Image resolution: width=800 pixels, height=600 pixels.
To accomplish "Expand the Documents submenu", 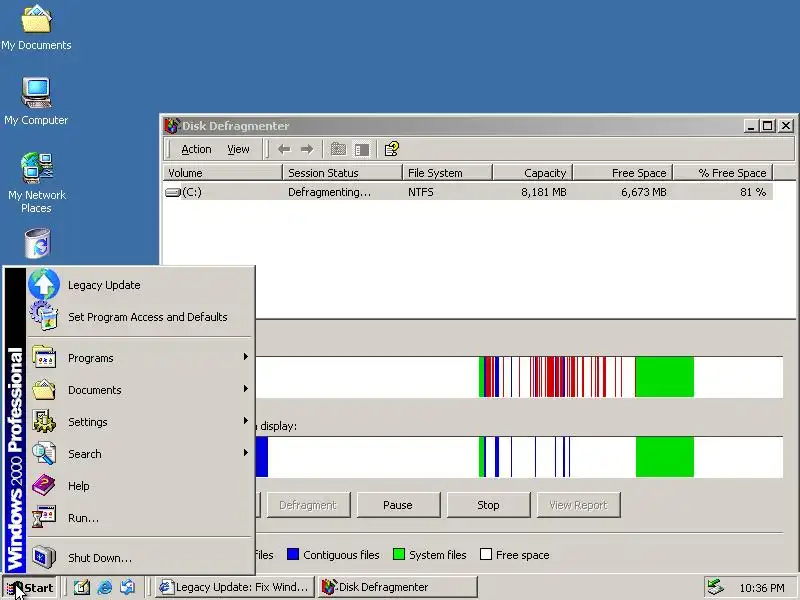I will click(140, 390).
